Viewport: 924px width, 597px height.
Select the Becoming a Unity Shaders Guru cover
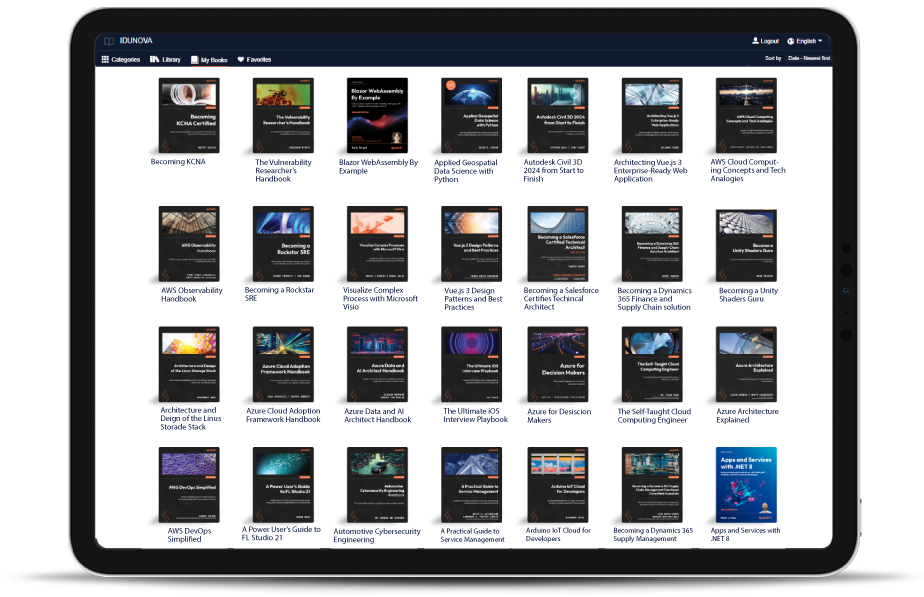pyautogui.click(x=746, y=245)
